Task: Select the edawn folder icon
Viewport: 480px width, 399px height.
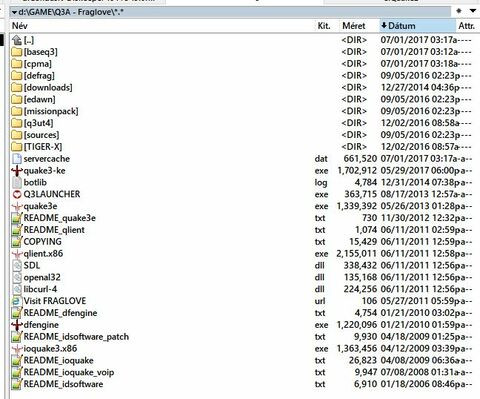Action: tap(17, 99)
